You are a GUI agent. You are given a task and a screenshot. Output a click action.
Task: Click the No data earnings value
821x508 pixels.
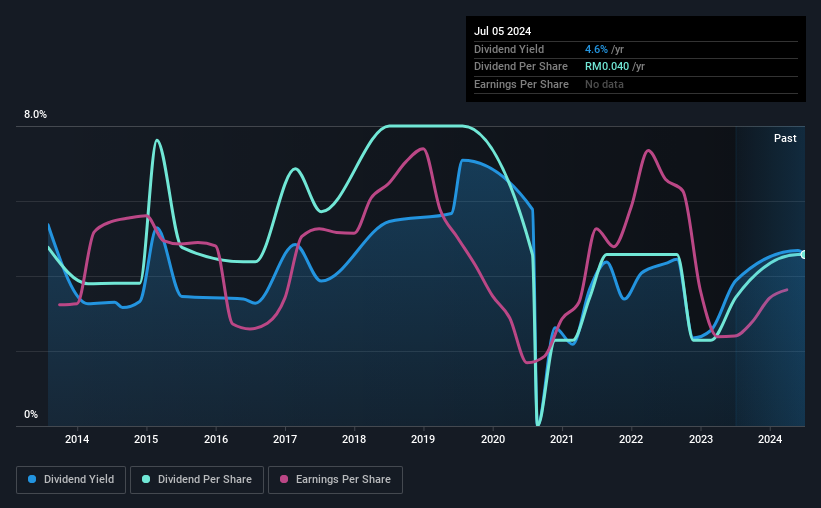pyautogui.click(x=604, y=84)
